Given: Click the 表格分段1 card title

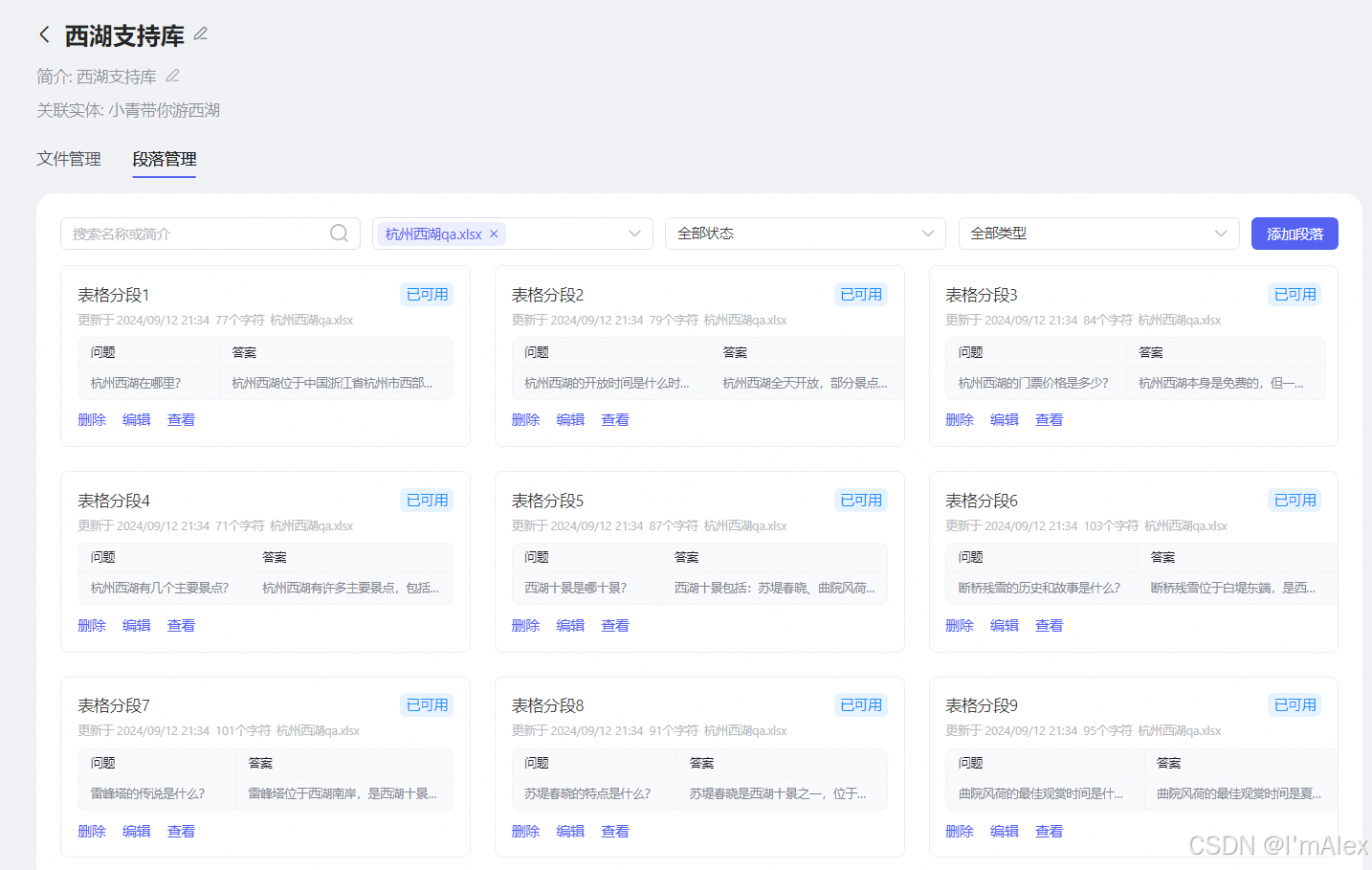Looking at the screenshot, I should (x=114, y=295).
